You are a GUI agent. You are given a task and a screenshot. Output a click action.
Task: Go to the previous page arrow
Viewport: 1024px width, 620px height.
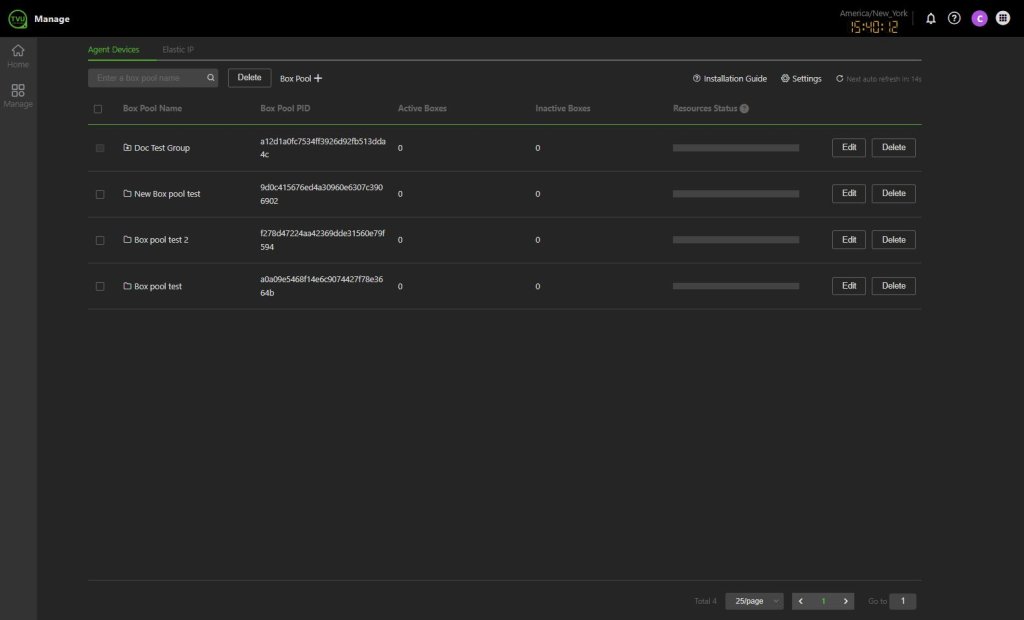[x=801, y=601]
